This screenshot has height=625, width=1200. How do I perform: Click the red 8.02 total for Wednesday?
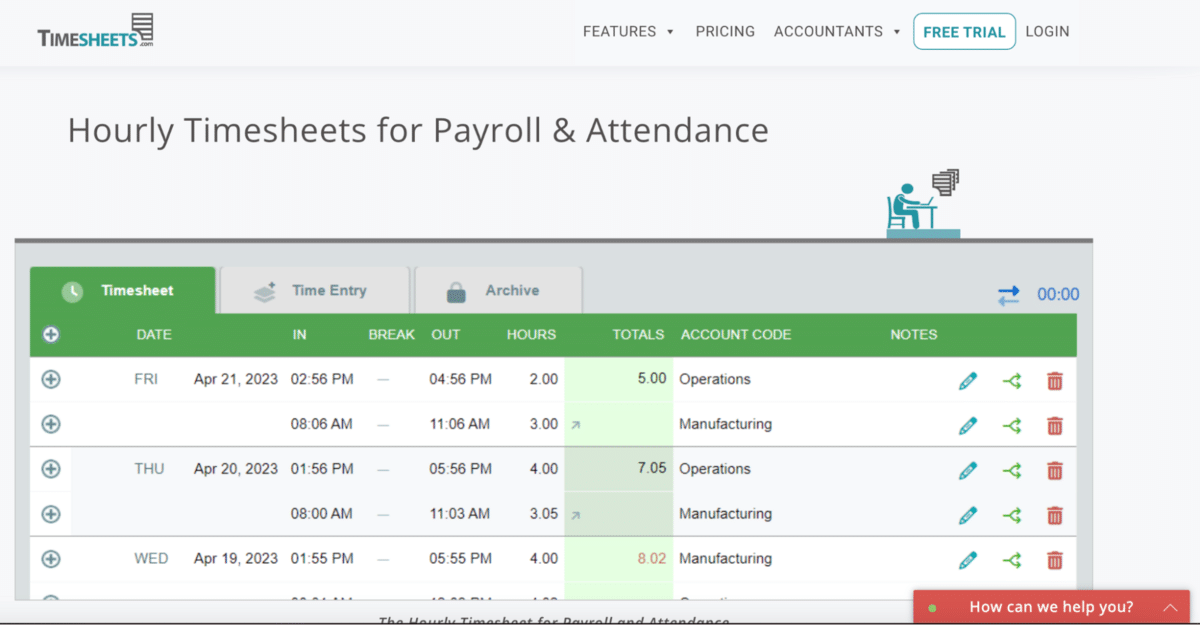[x=652, y=559]
